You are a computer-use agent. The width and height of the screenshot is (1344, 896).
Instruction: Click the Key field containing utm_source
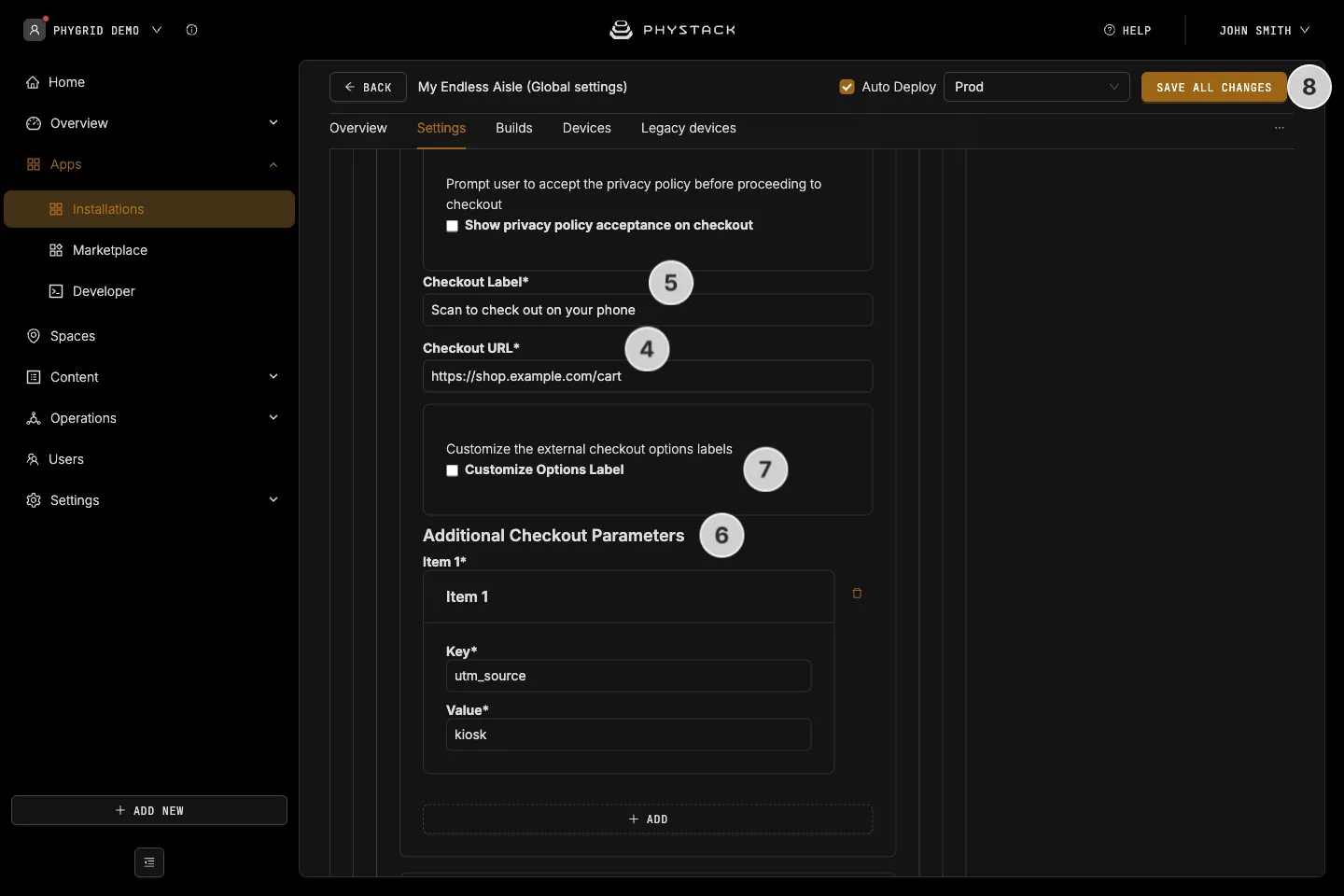point(628,676)
